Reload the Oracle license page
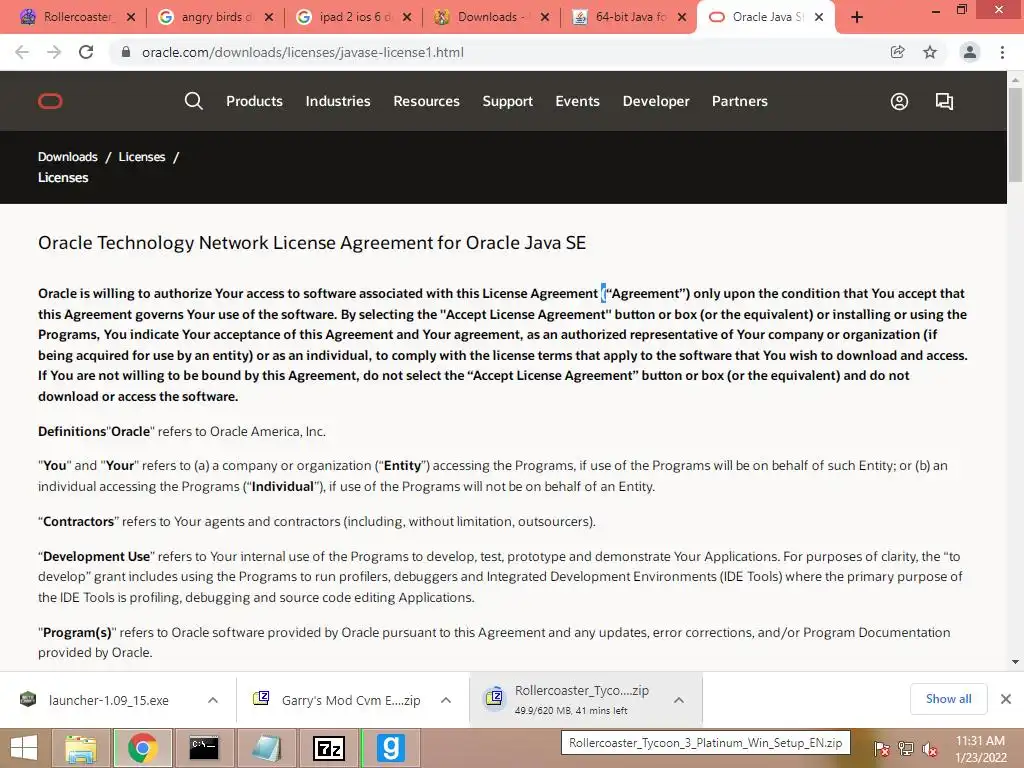The width and height of the screenshot is (1024, 768). coord(86,52)
